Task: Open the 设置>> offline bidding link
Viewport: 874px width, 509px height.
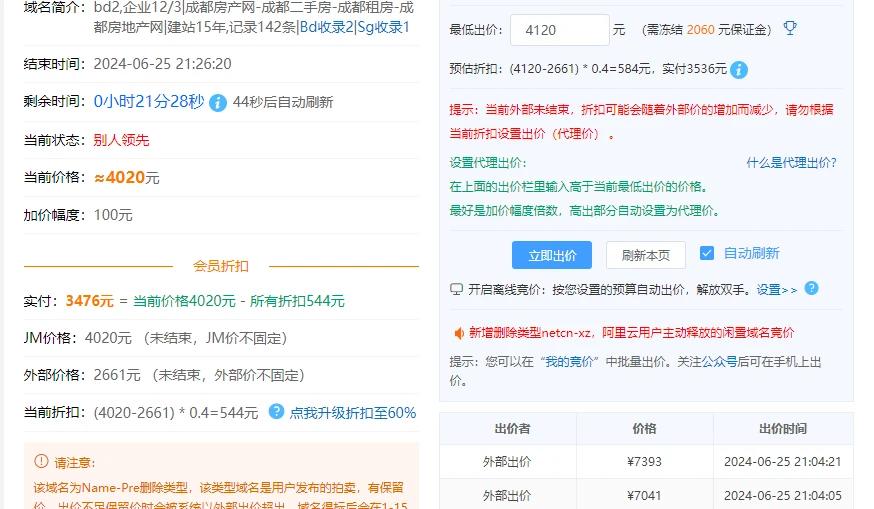Action: [776, 289]
